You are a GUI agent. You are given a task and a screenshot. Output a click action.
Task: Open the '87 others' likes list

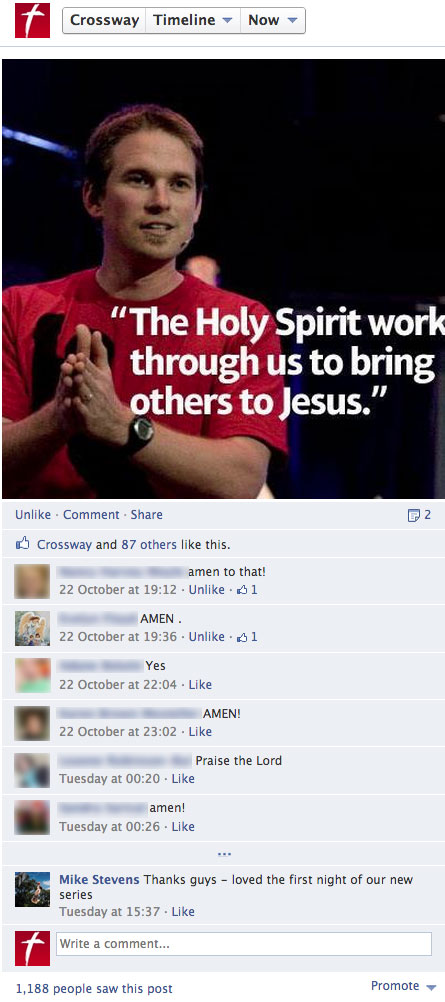149,545
